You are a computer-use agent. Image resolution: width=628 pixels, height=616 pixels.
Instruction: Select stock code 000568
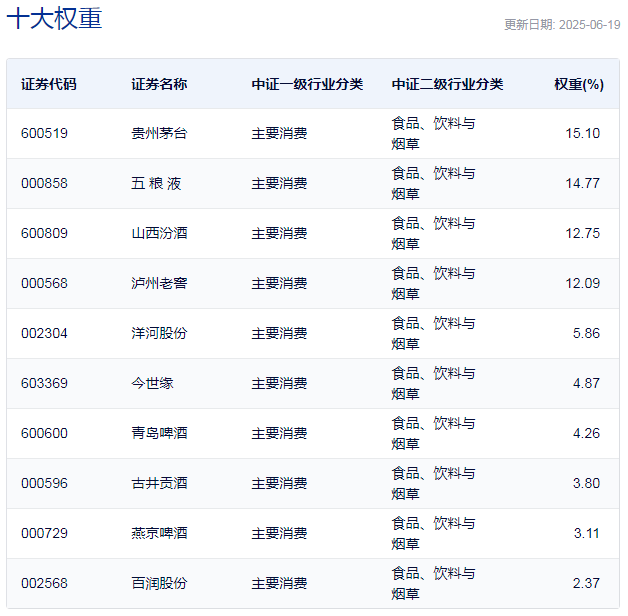coord(44,284)
